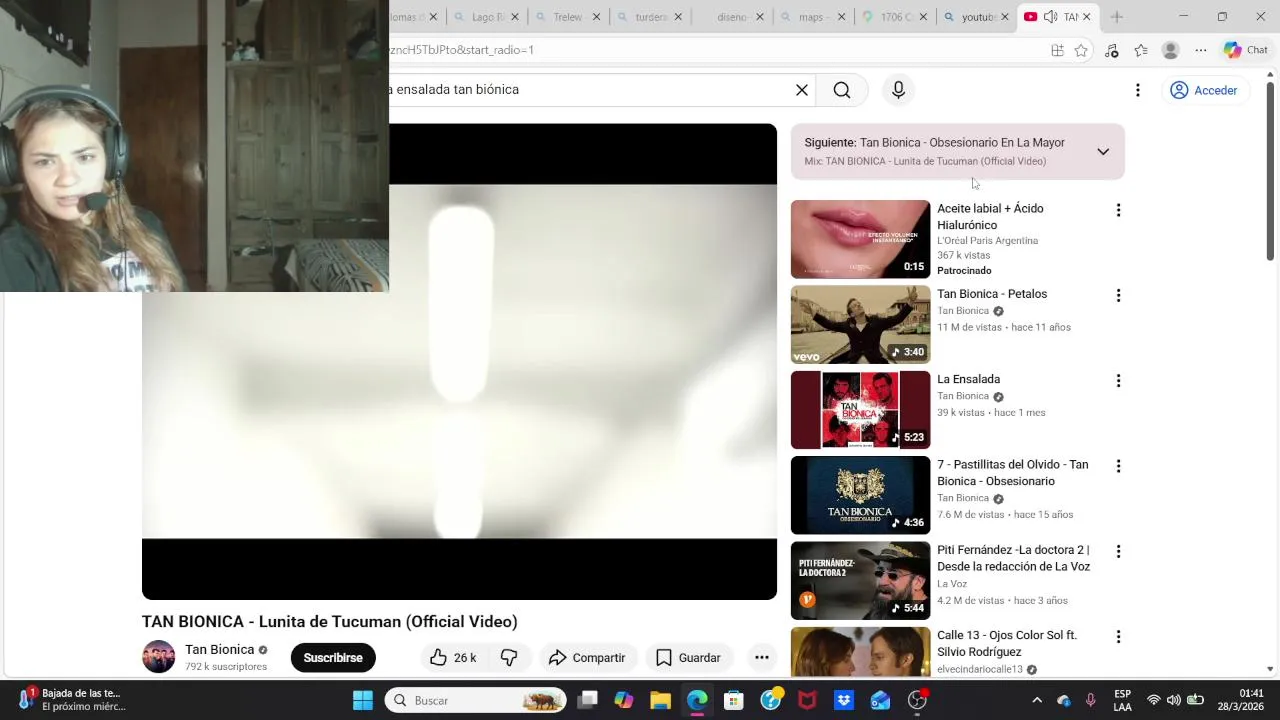Click the elvecindariocalle13 channel name
The height and width of the screenshot is (720, 1280).
coord(980,669)
